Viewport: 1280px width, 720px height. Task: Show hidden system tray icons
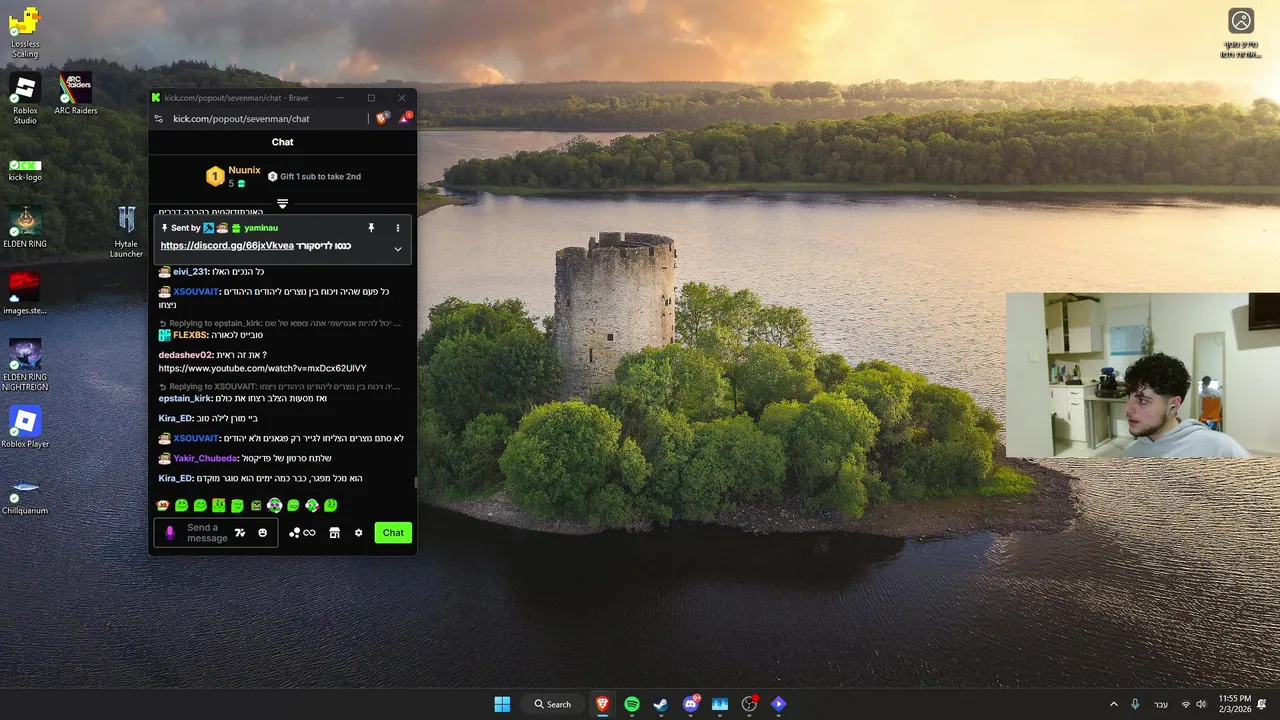(x=1114, y=704)
